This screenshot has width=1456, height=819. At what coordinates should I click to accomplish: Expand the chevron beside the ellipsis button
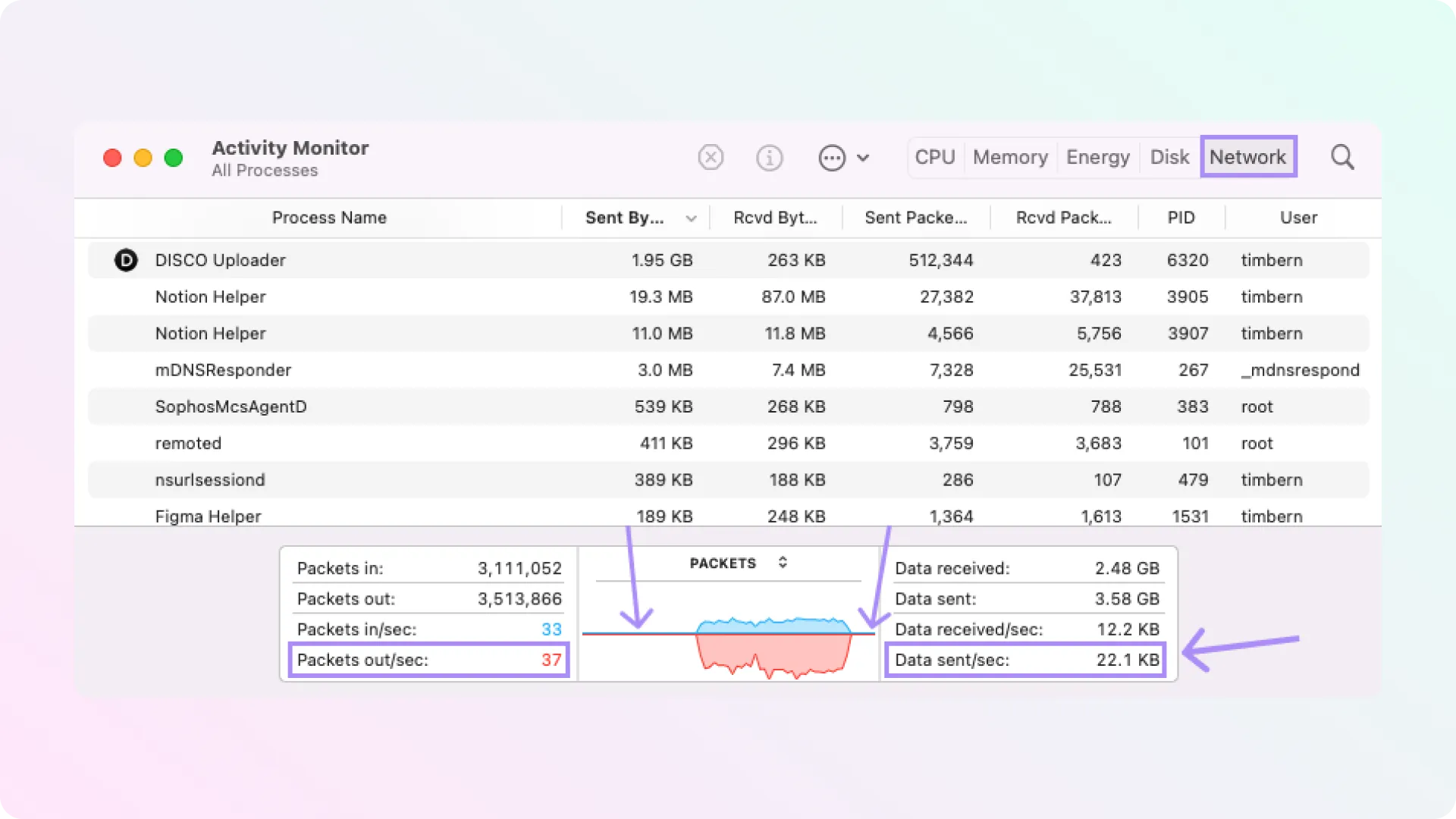tap(863, 158)
